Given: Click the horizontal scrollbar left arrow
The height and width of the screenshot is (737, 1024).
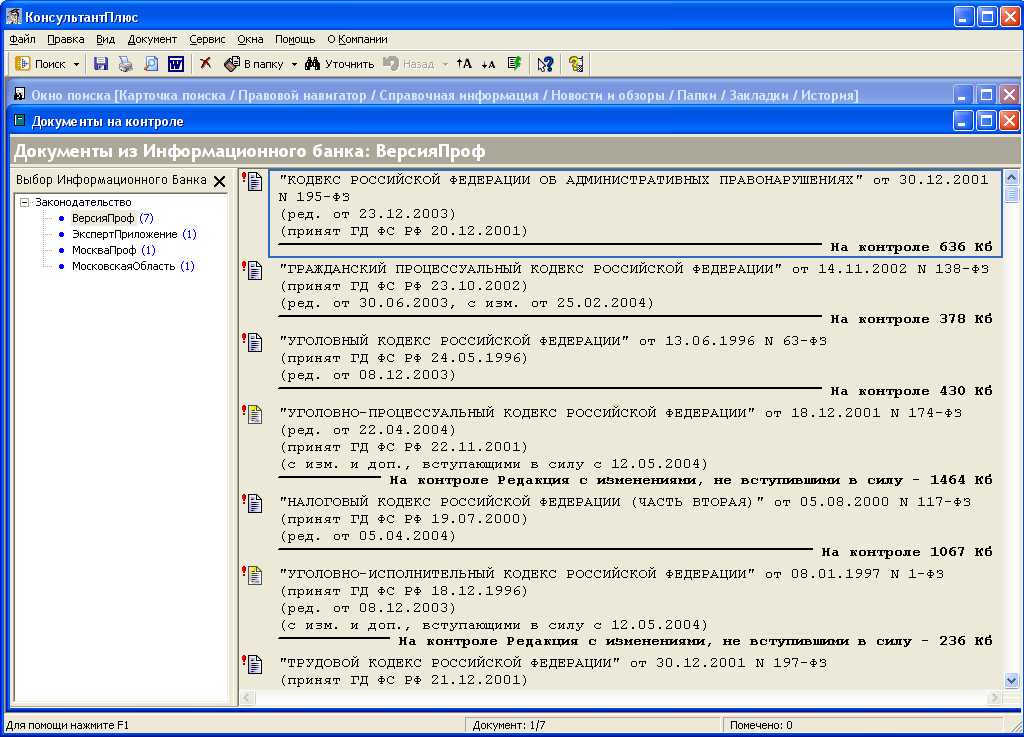Looking at the screenshot, I should tap(247, 698).
